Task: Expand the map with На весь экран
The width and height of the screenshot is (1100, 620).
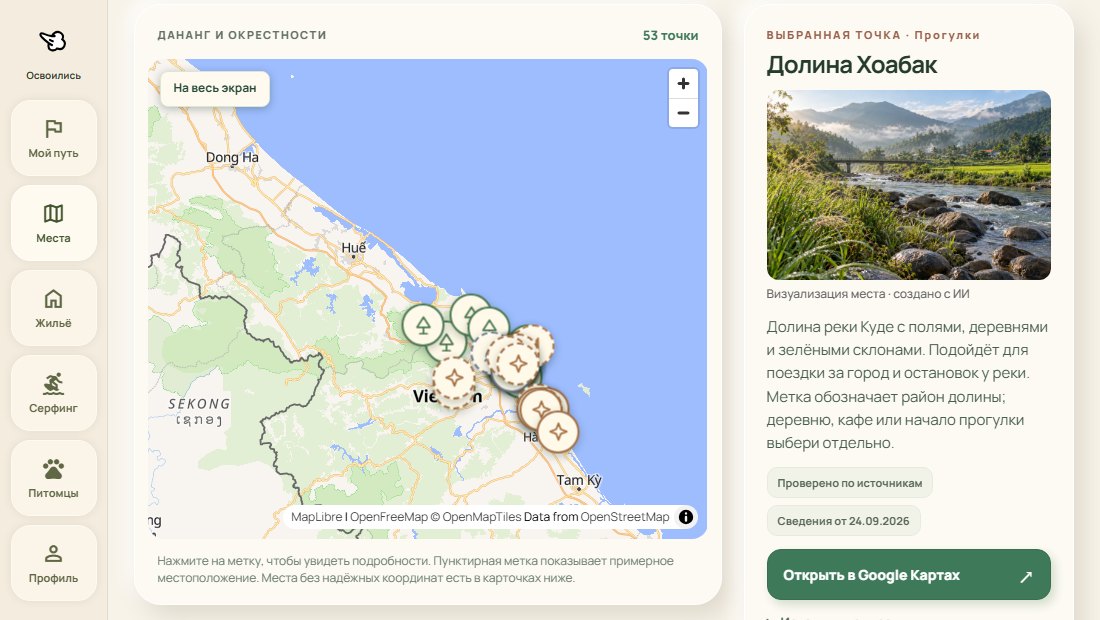Action: click(215, 88)
